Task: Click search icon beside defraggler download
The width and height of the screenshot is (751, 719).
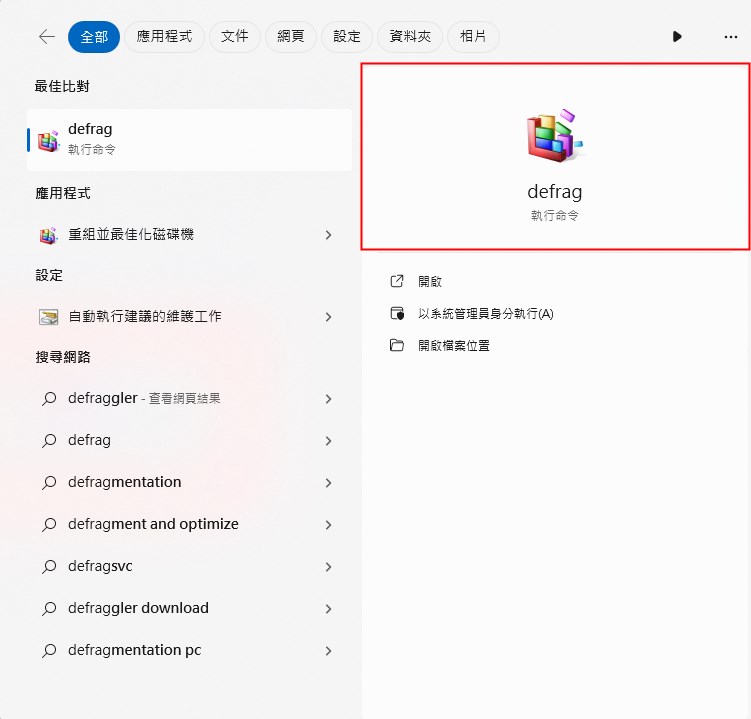Action: click(x=49, y=608)
